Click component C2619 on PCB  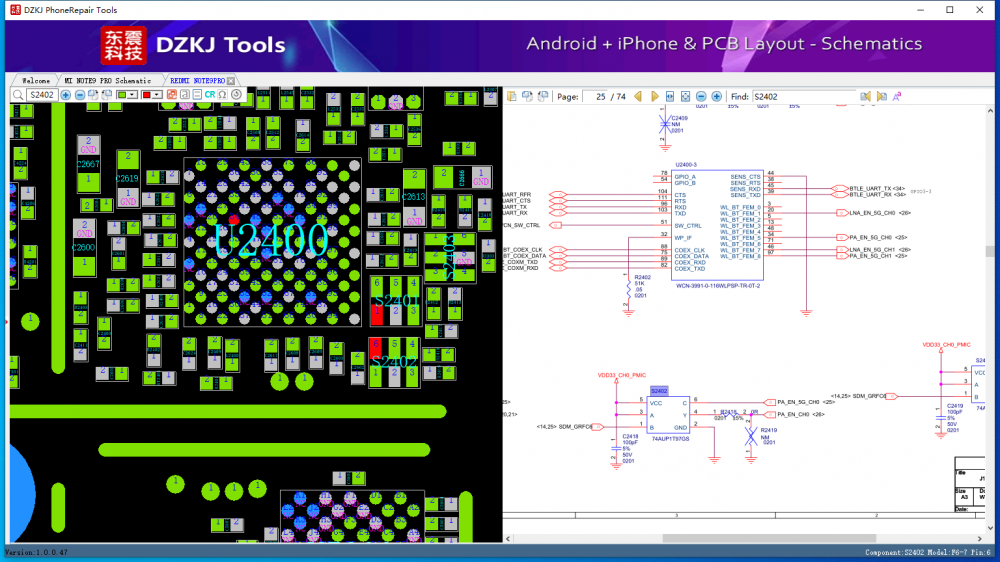(128, 179)
